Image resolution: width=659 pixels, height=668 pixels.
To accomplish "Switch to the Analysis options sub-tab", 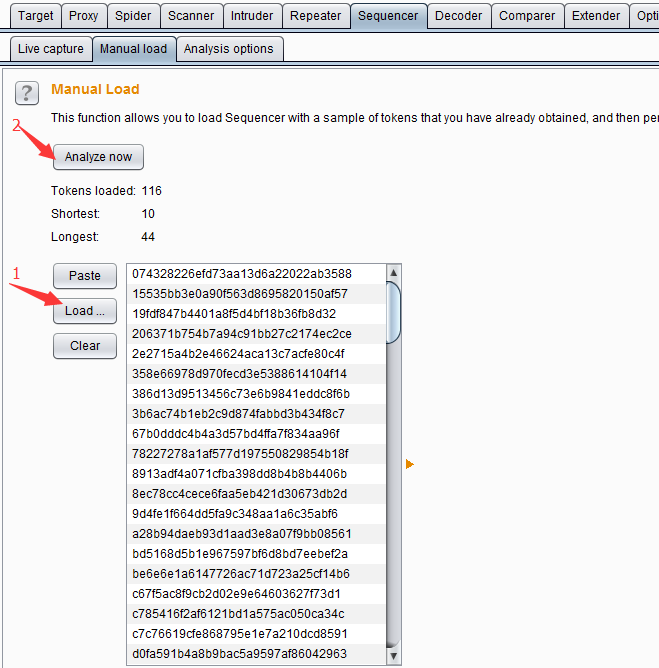I will coord(228,49).
